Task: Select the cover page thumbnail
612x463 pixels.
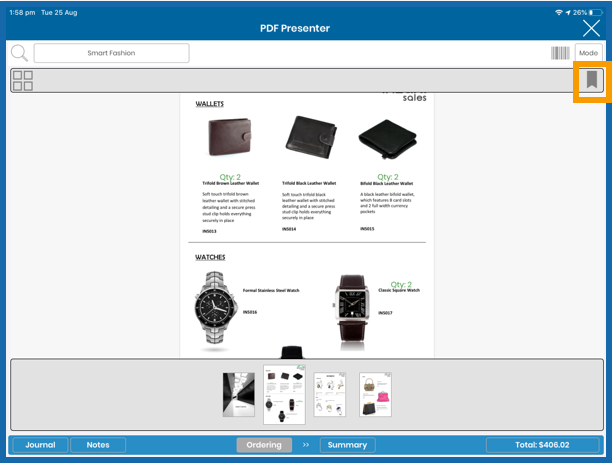Action: pyautogui.click(x=238, y=394)
